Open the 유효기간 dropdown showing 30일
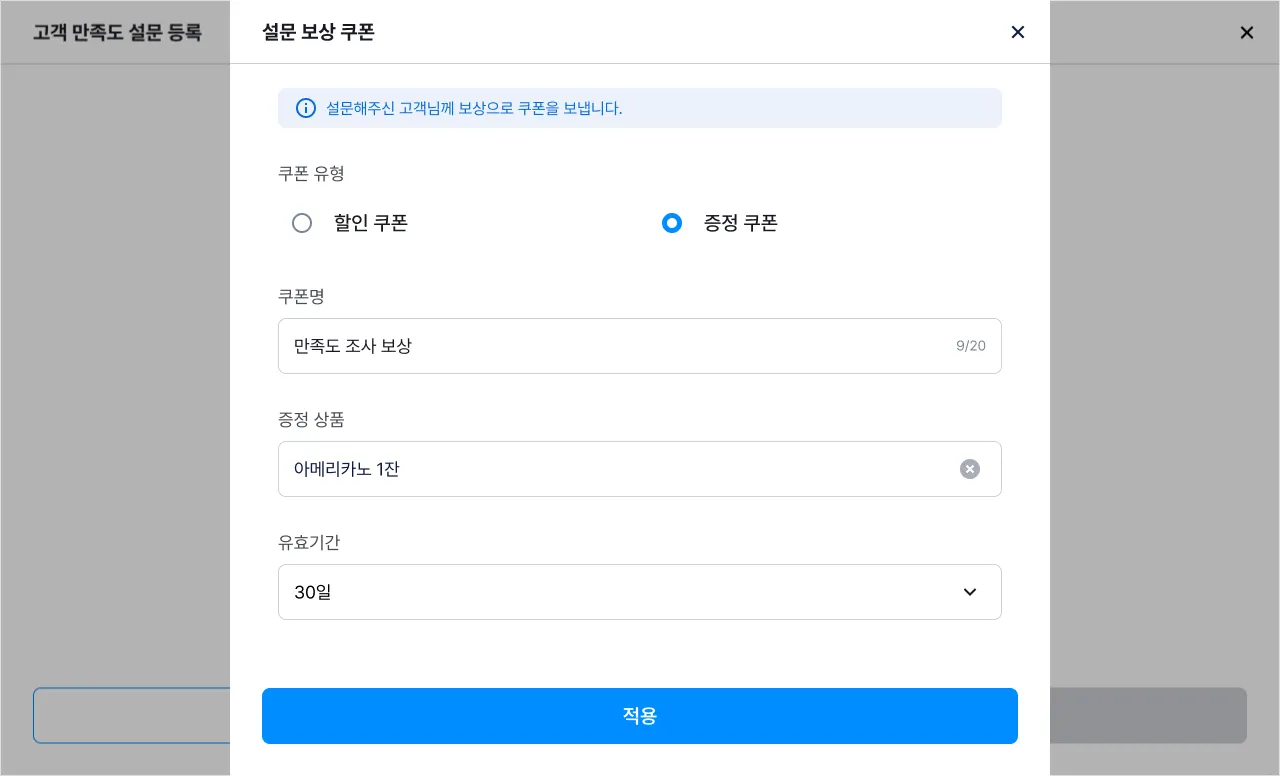 pos(640,592)
